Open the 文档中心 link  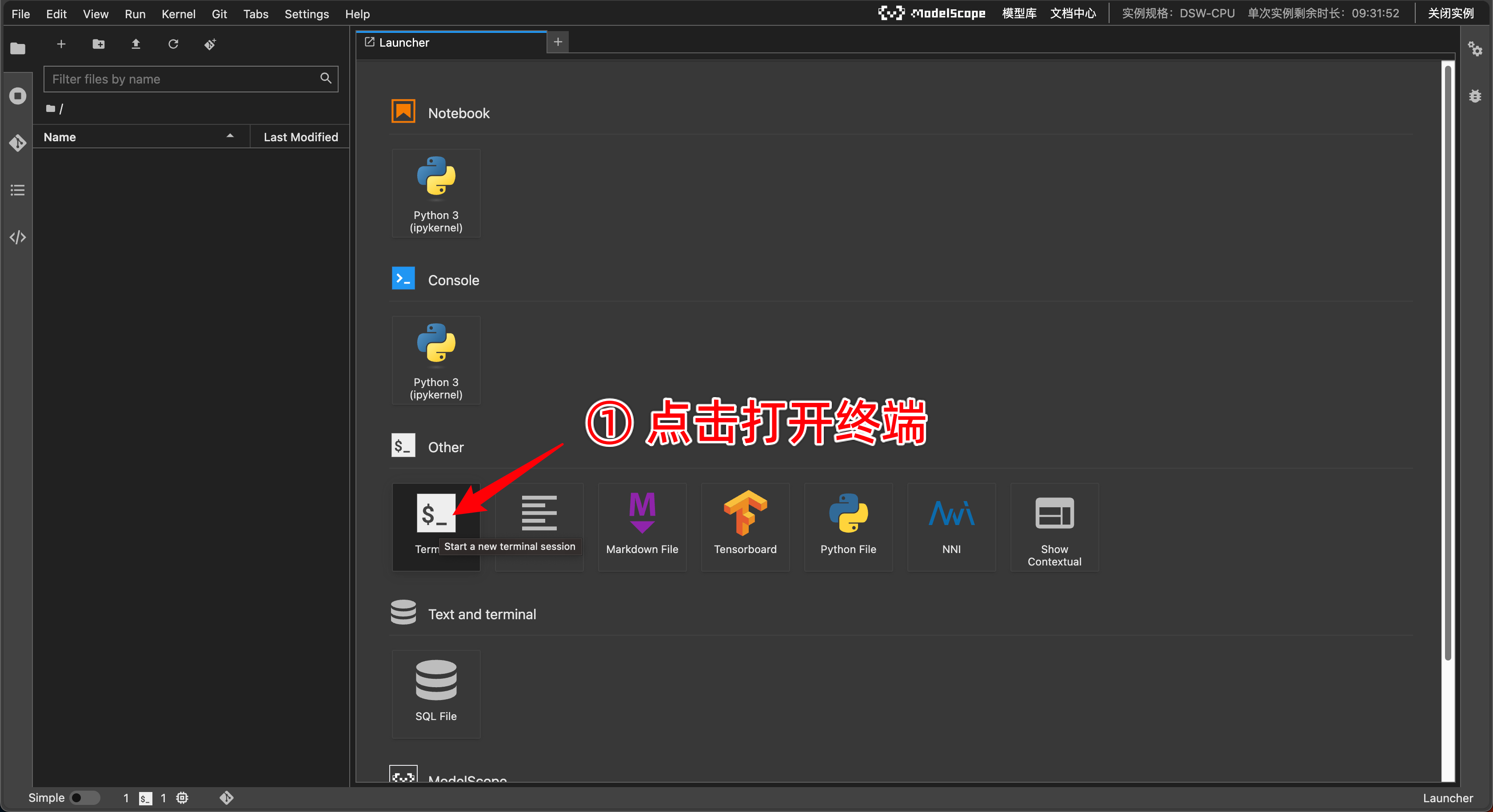(x=1073, y=13)
